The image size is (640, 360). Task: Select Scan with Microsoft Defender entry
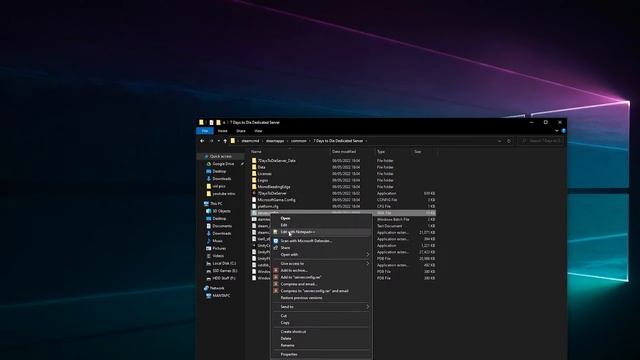coord(322,241)
